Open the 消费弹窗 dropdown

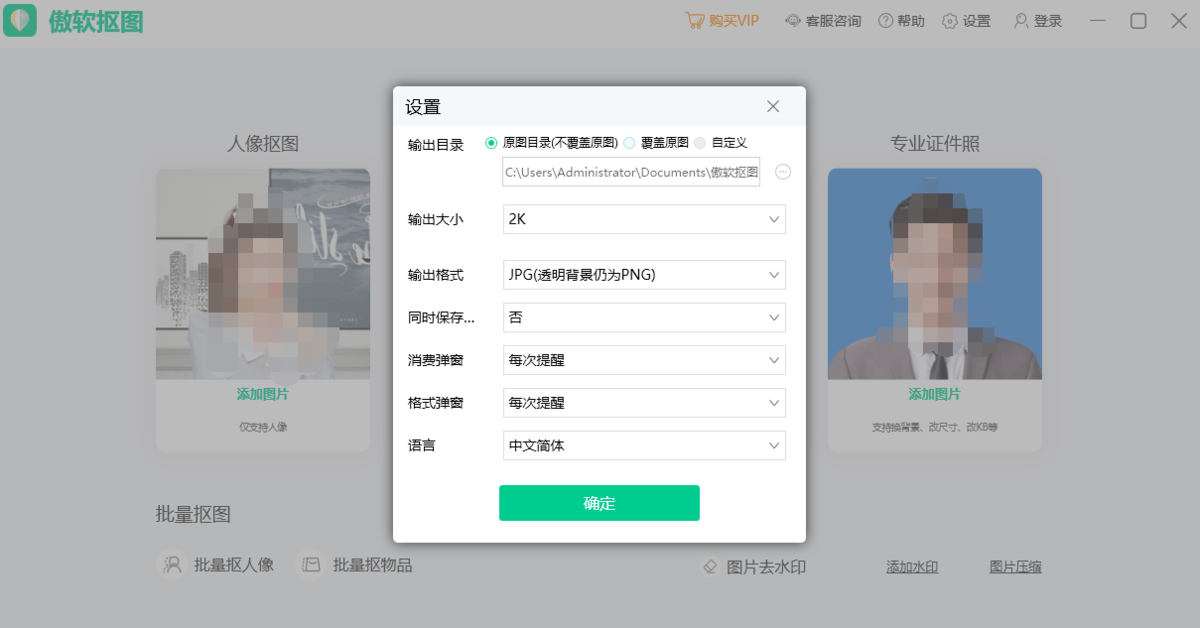644,360
